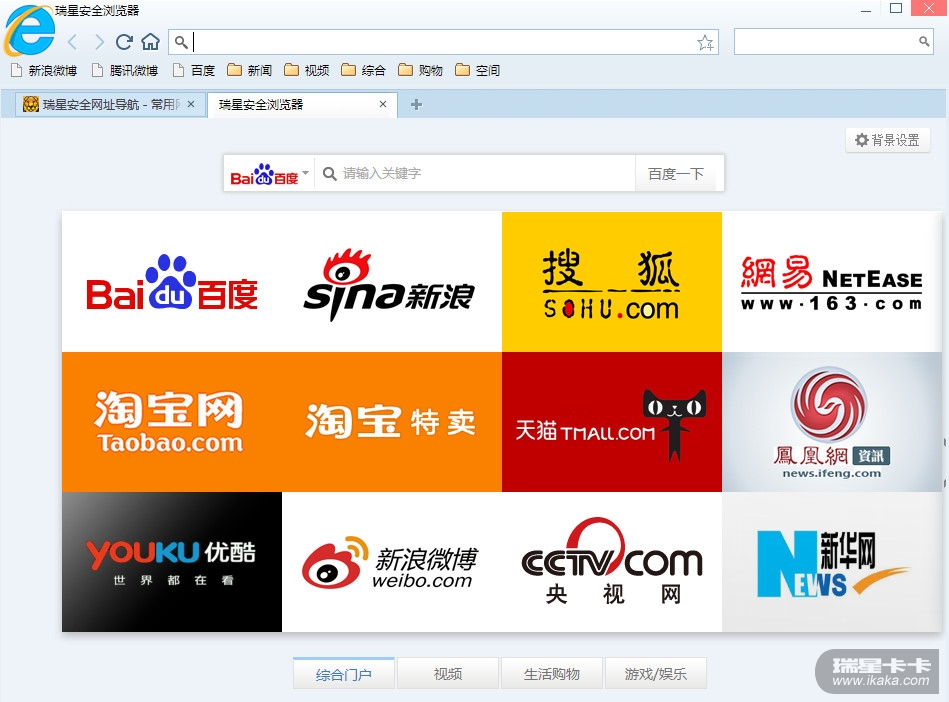Open the Sina 新浪 tile

click(x=392, y=281)
